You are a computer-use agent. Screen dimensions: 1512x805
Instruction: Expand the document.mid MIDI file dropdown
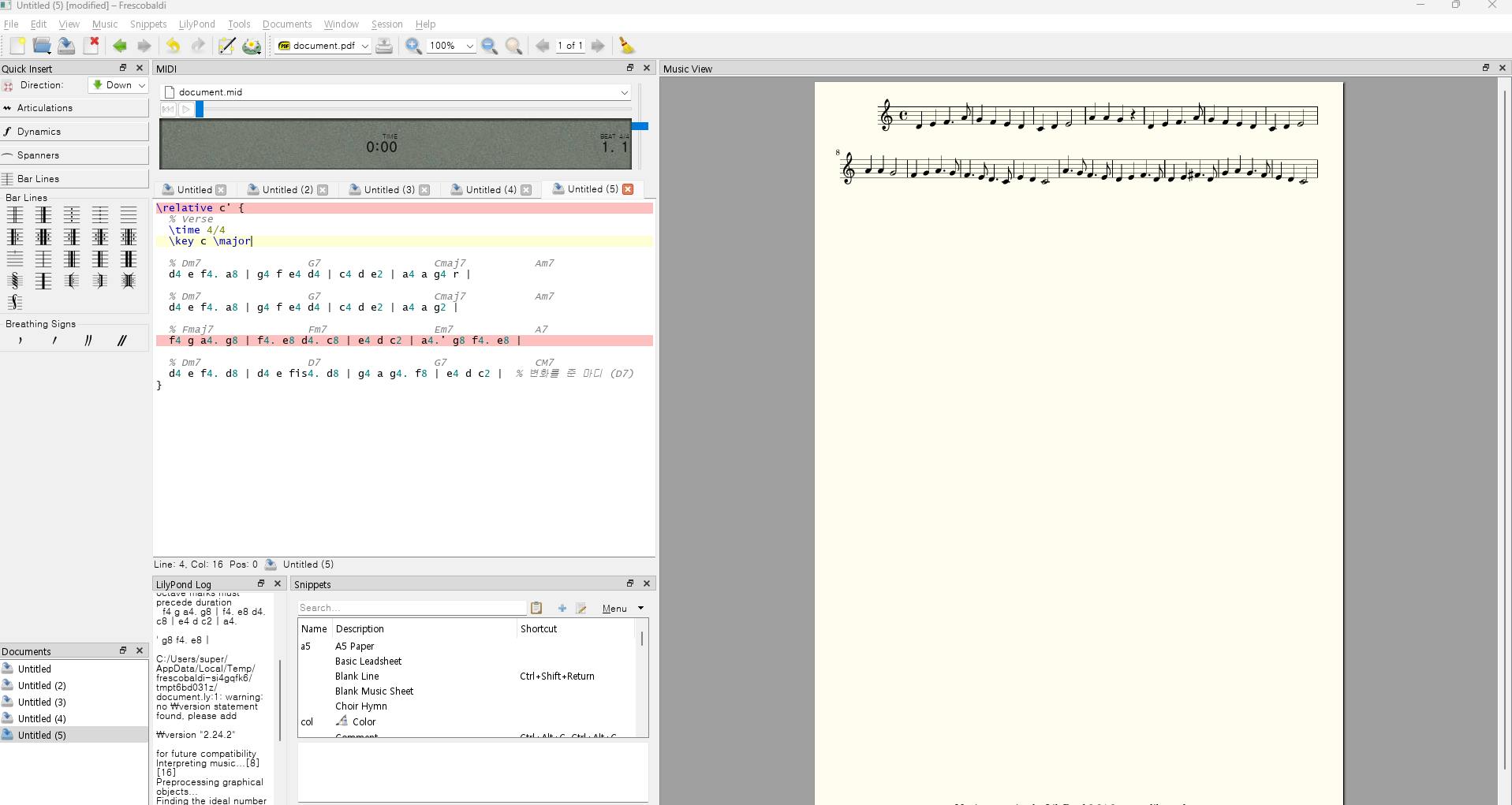pyautogui.click(x=396, y=92)
